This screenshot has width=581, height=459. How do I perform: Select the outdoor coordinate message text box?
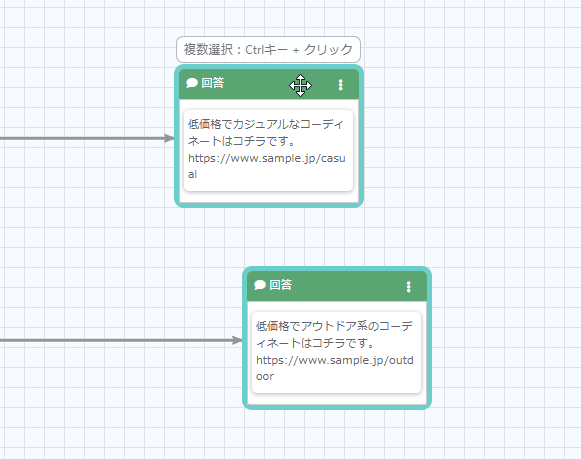click(x=336, y=352)
